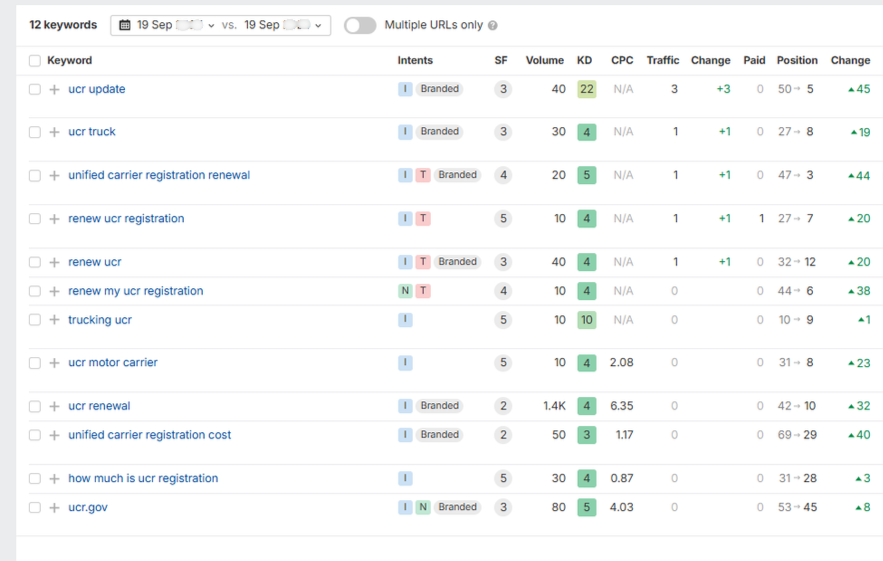
Task: Click the 4.03 CPC value for ucr.gov
Action: point(622,507)
